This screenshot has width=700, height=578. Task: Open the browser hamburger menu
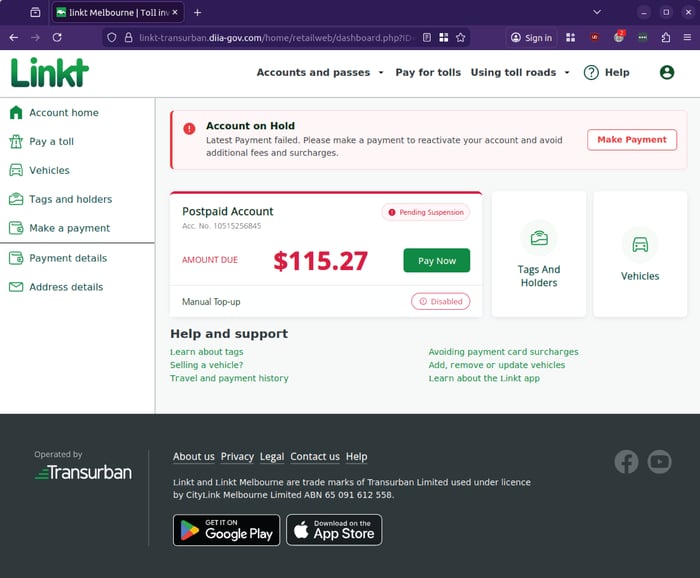pyautogui.click(x=687, y=37)
